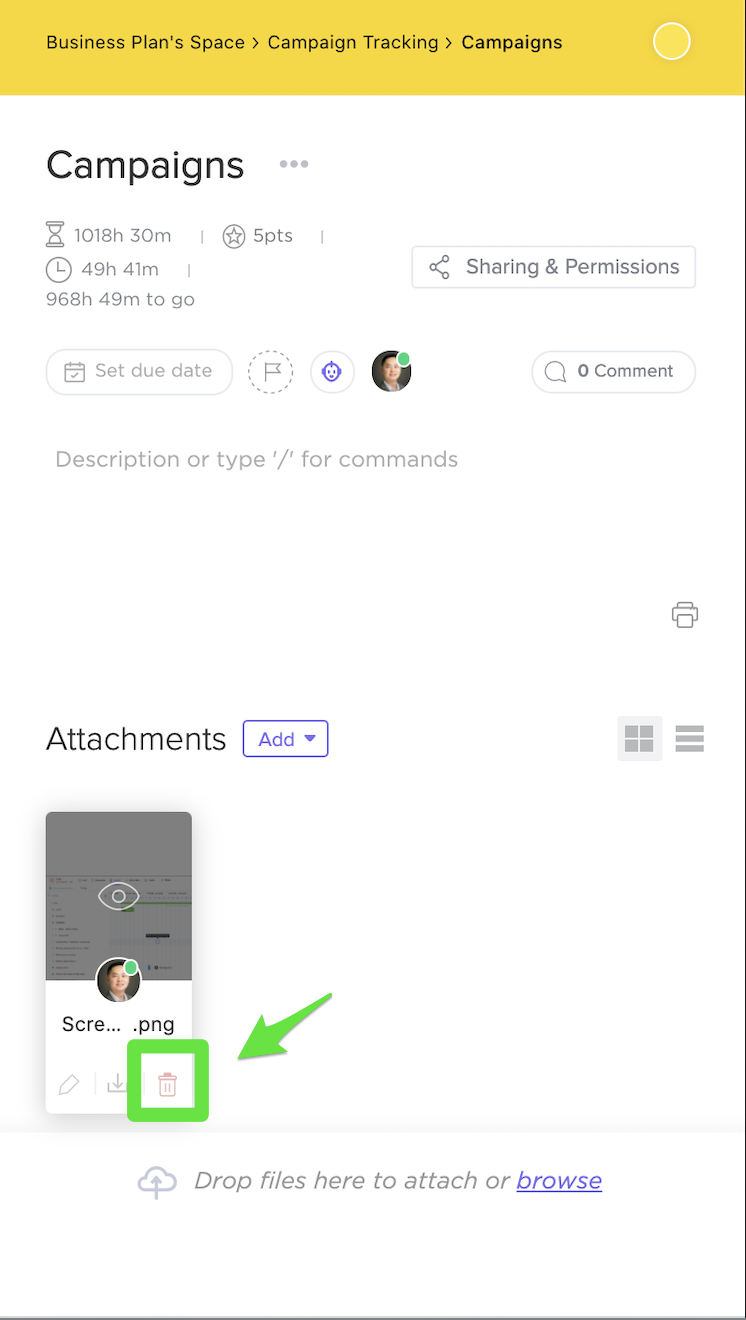
Task: Select the Campaigns breadcrumb item
Action: [x=511, y=42]
